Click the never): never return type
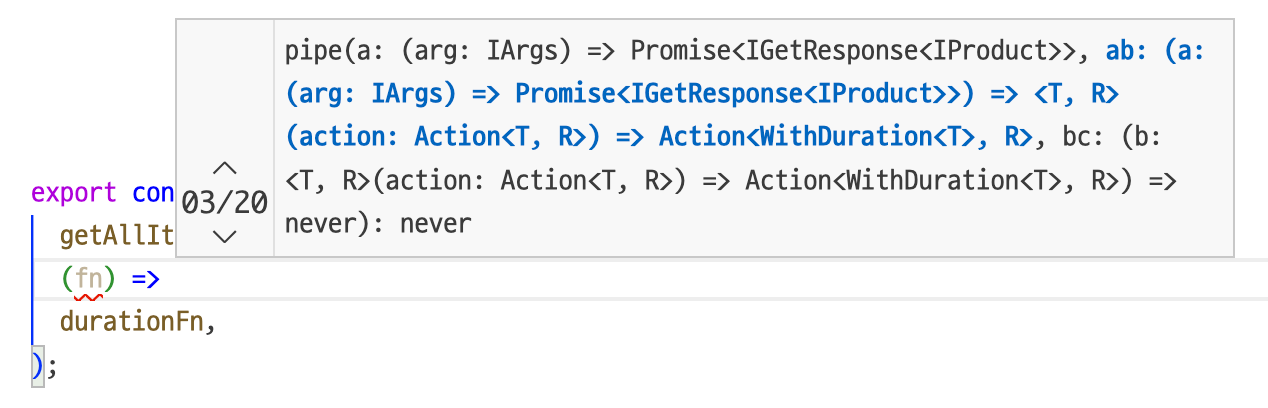1268x408 pixels. point(378,223)
